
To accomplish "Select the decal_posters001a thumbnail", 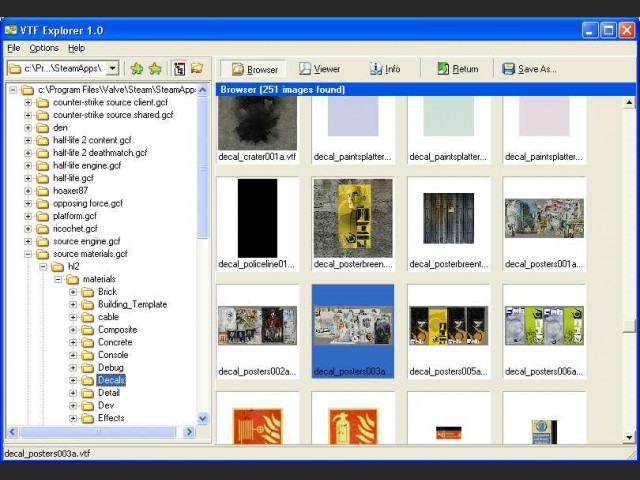I will coord(544,224).
